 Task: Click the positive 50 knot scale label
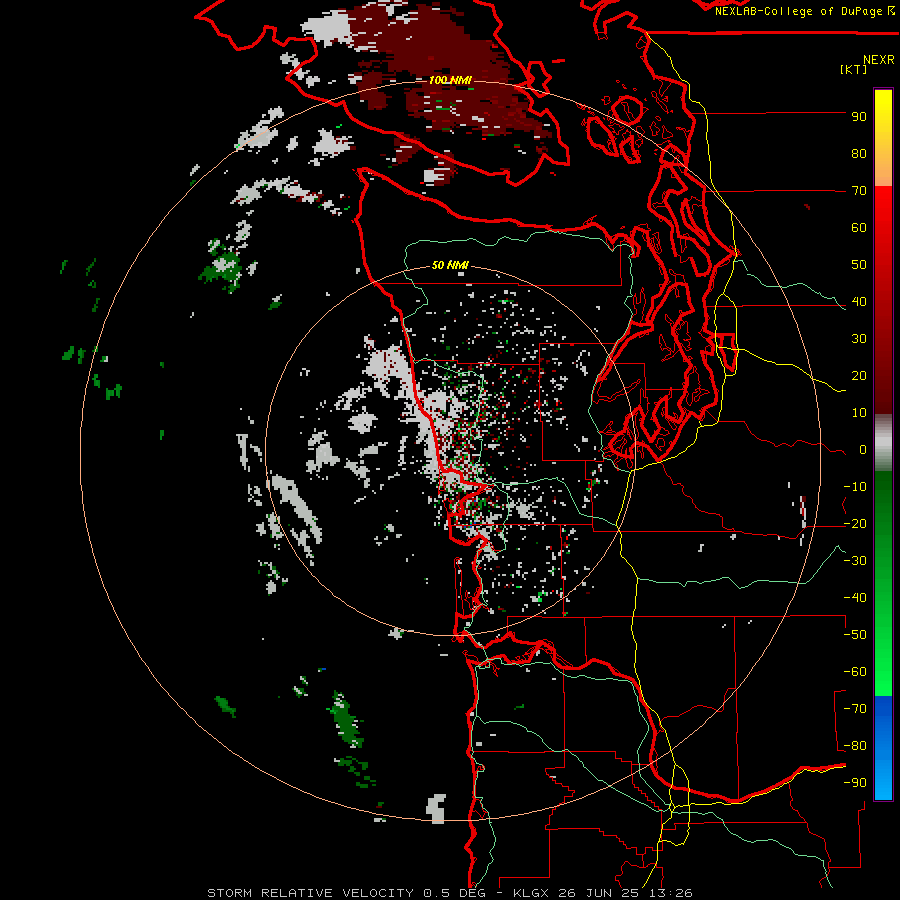click(x=859, y=265)
